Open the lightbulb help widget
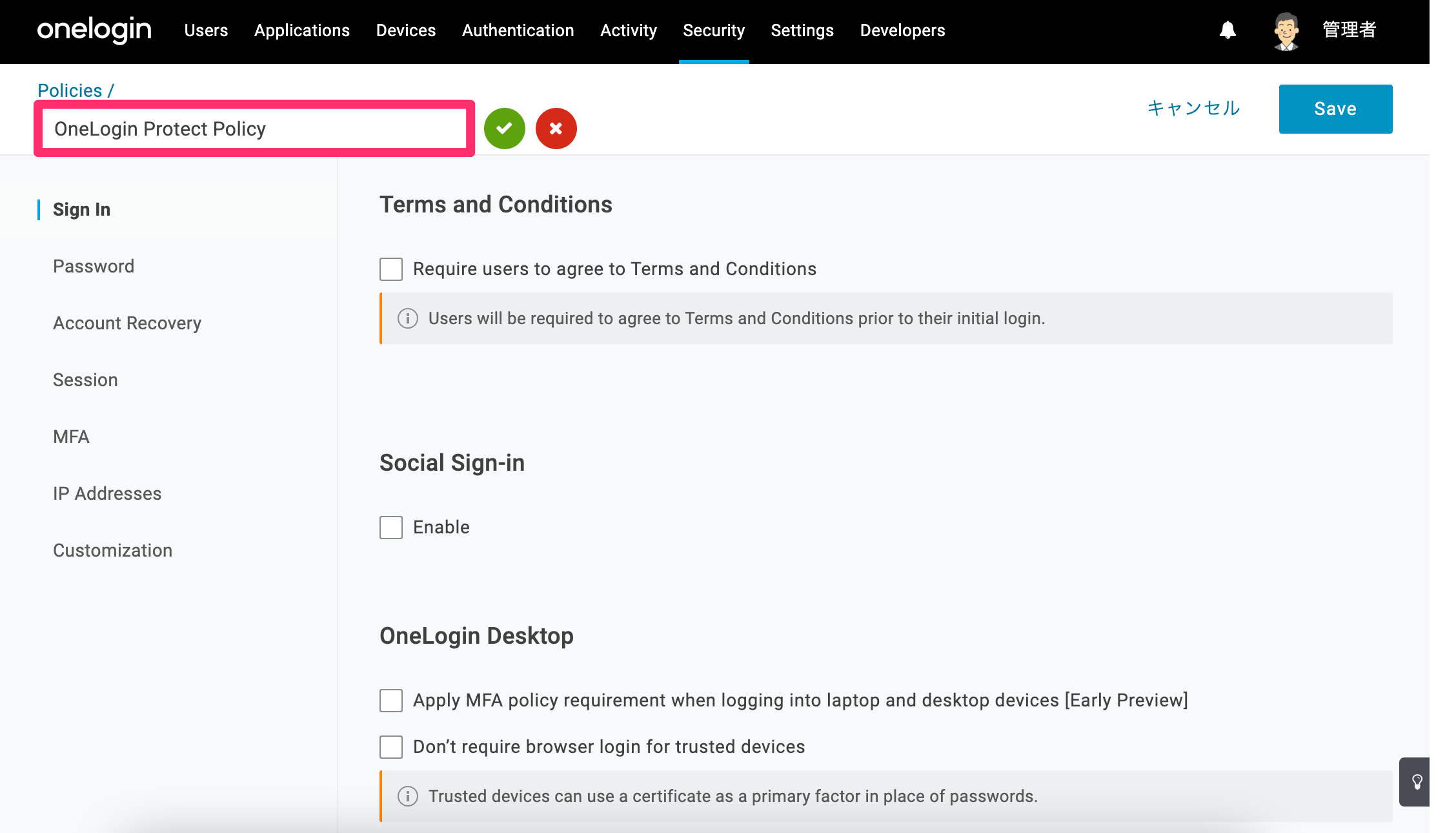The width and height of the screenshot is (1456, 833). (1415, 782)
